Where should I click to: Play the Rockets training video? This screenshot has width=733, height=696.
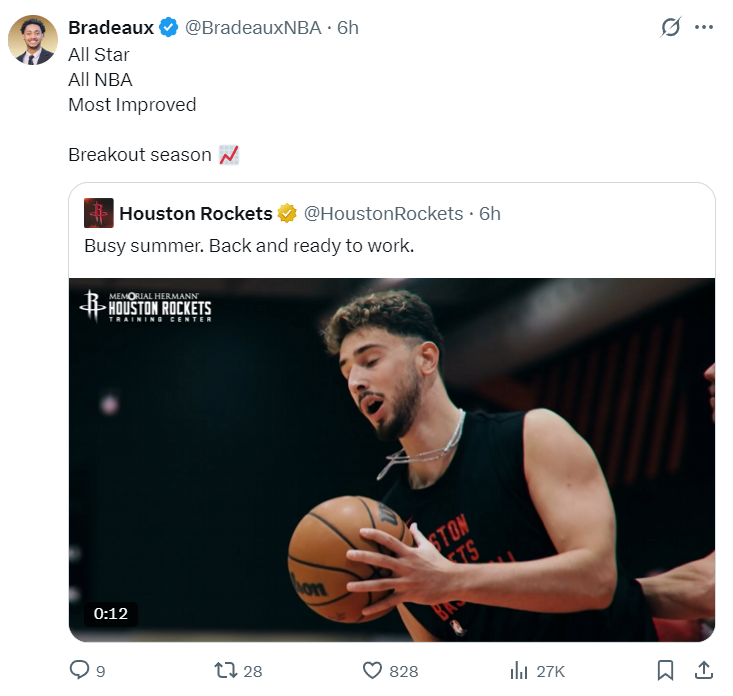click(391, 459)
